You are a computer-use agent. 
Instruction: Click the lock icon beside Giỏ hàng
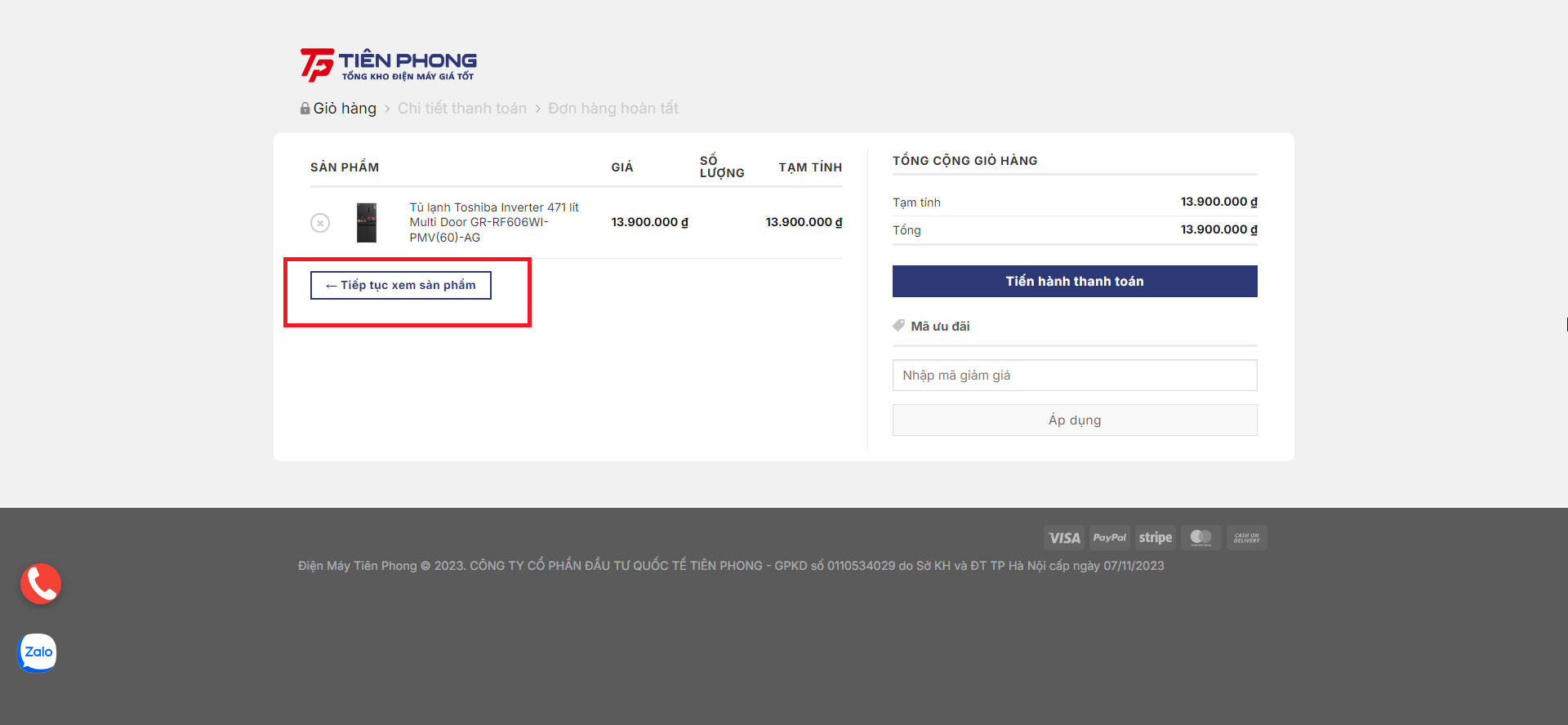[305, 109]
